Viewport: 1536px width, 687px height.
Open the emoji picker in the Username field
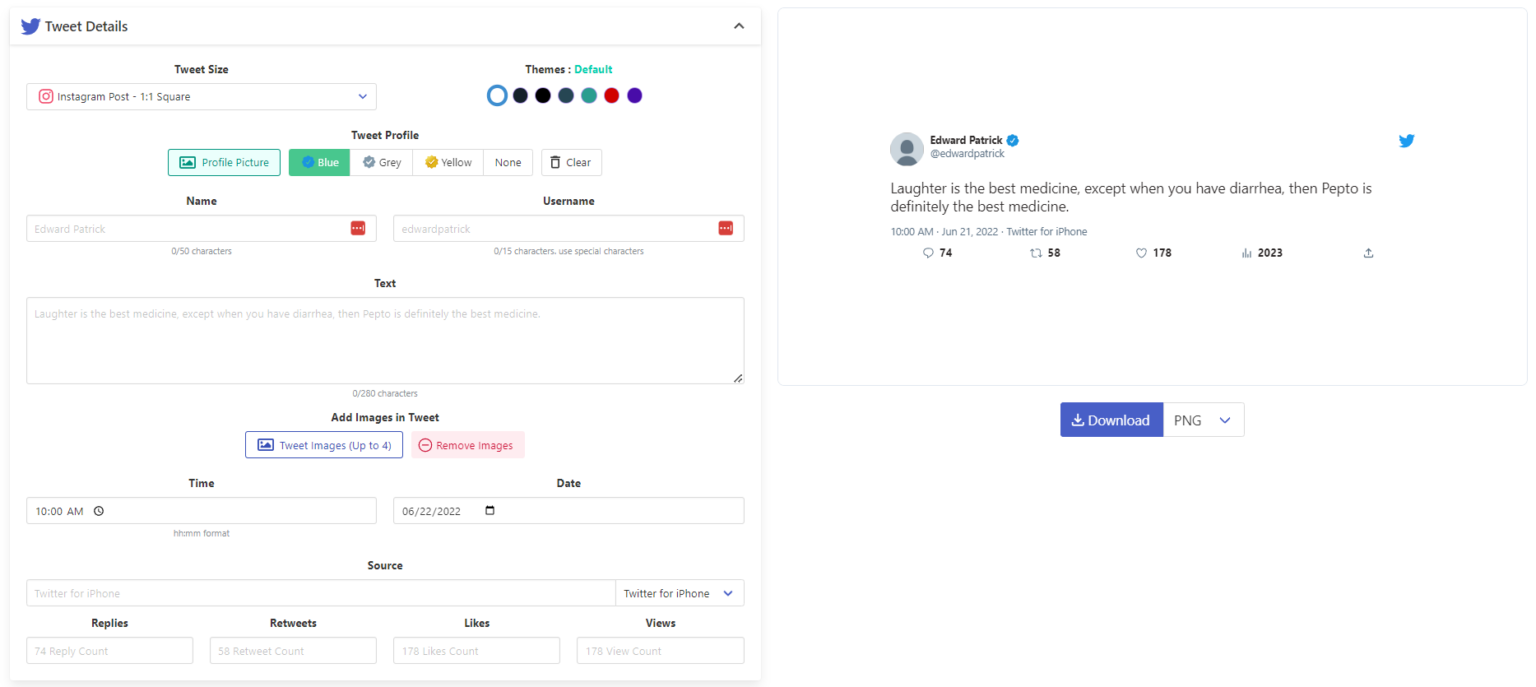726,228
